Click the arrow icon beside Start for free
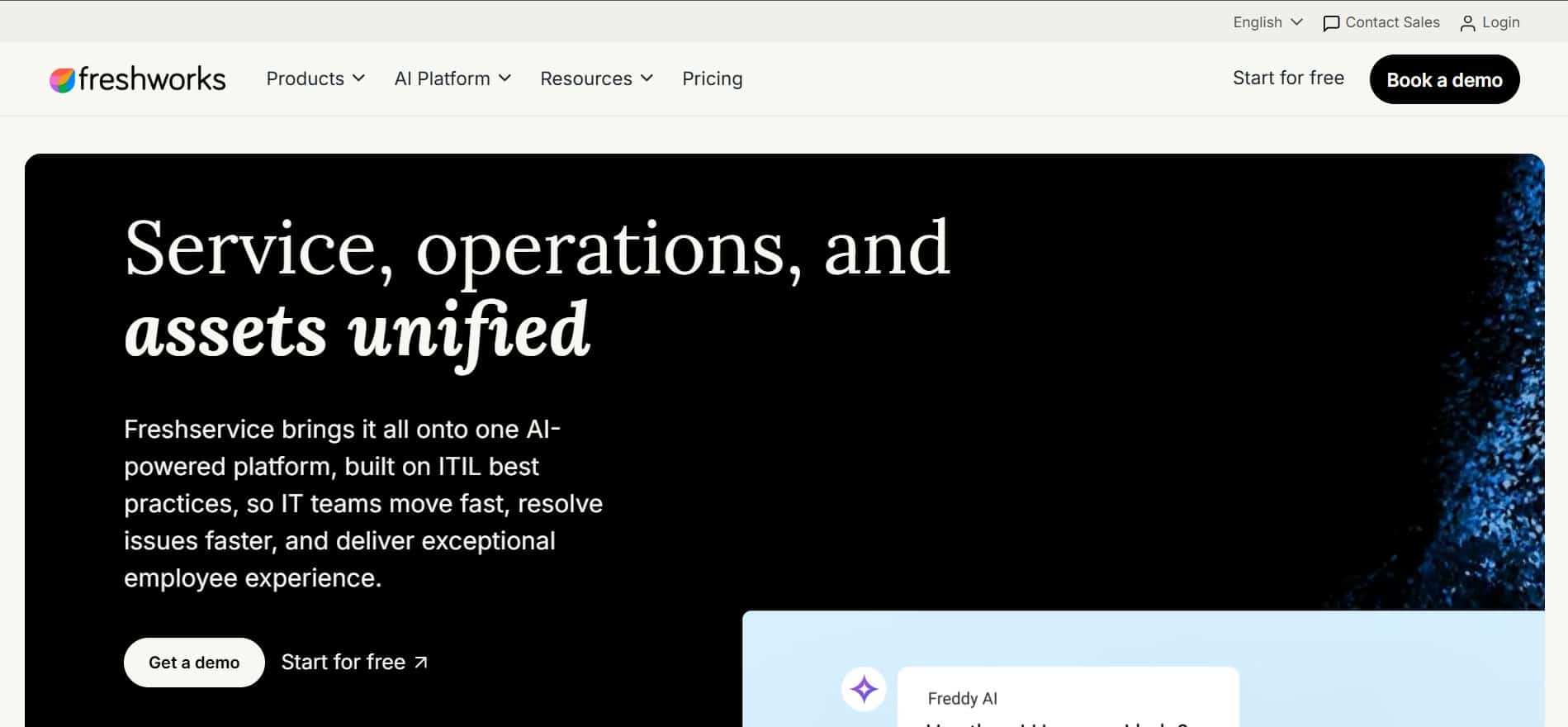This screenshot has height=727, width=1568. tap(421, 663)
